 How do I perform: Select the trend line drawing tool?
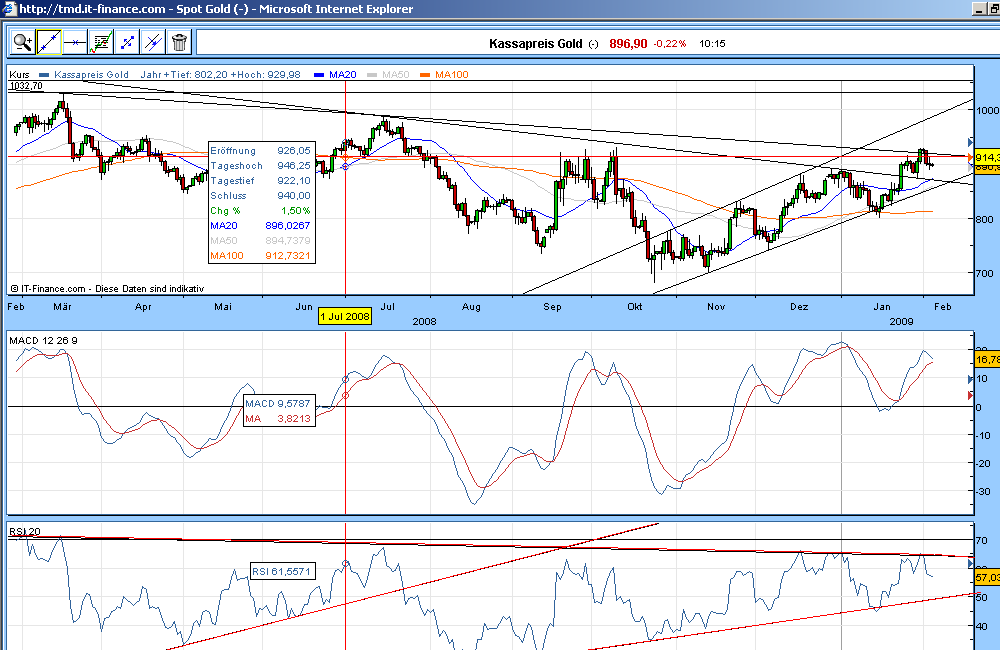[x=48, y=42]
